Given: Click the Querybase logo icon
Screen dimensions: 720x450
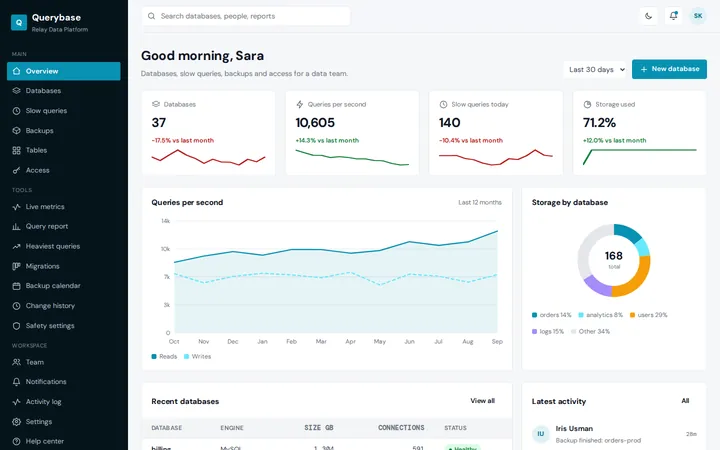Looking at the screenshot, I should [19, 22].
